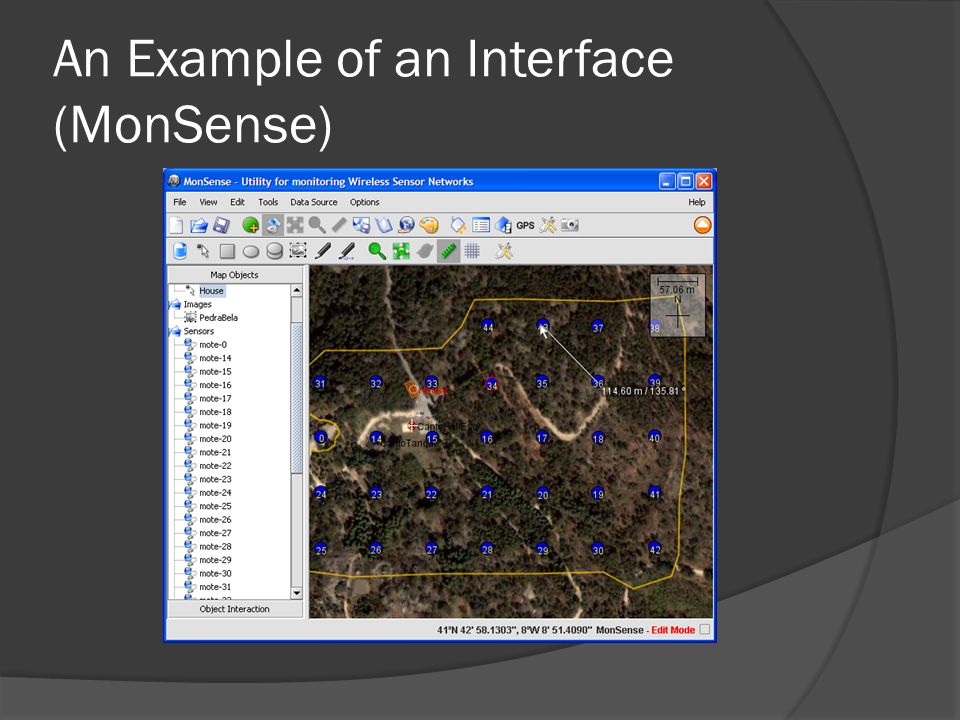The image size is (960, 720).
Task: Select the image insertion tool
Action: point(298,251)
